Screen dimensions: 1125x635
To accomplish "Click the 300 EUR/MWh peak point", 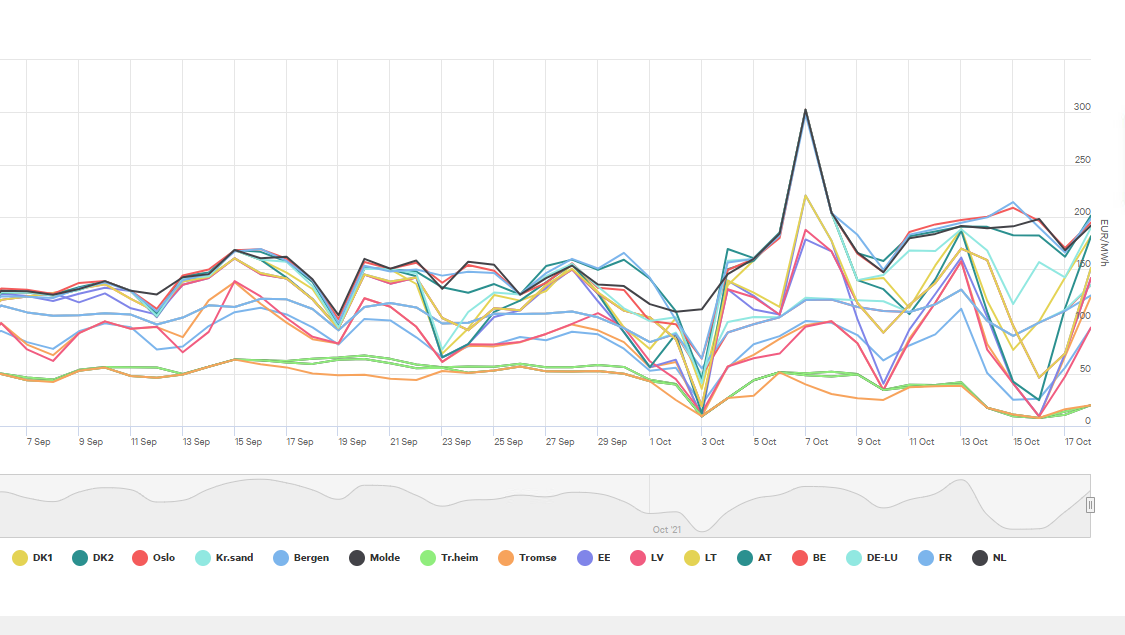I will 806,110.
